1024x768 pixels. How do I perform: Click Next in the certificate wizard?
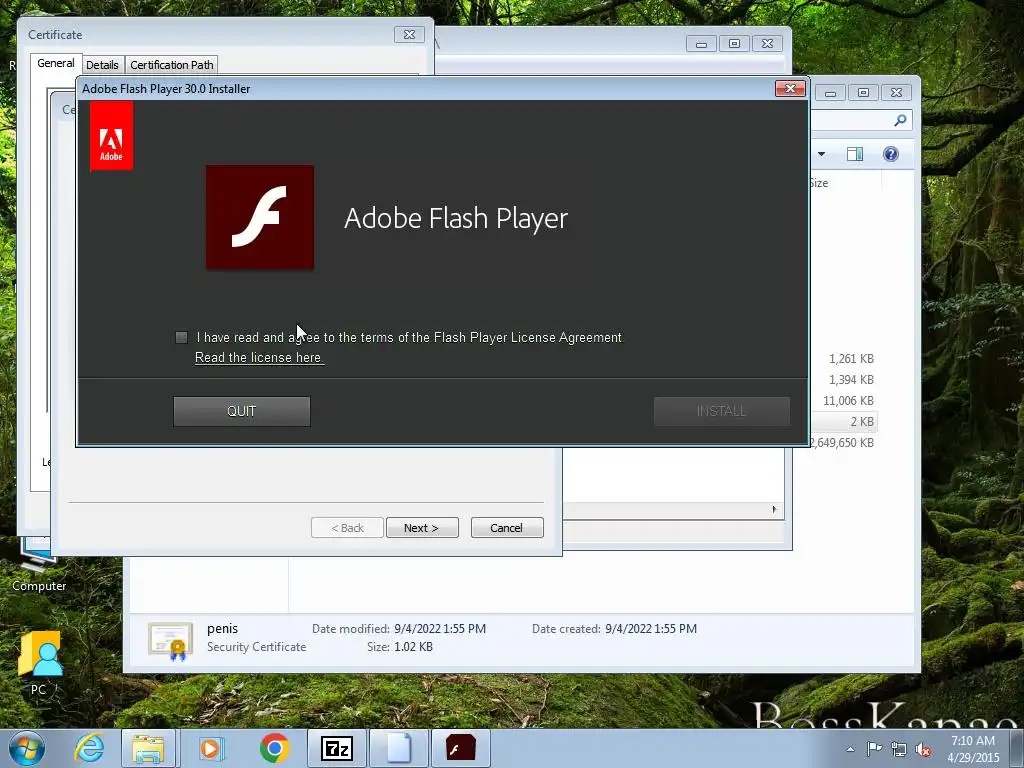(422, 528)
